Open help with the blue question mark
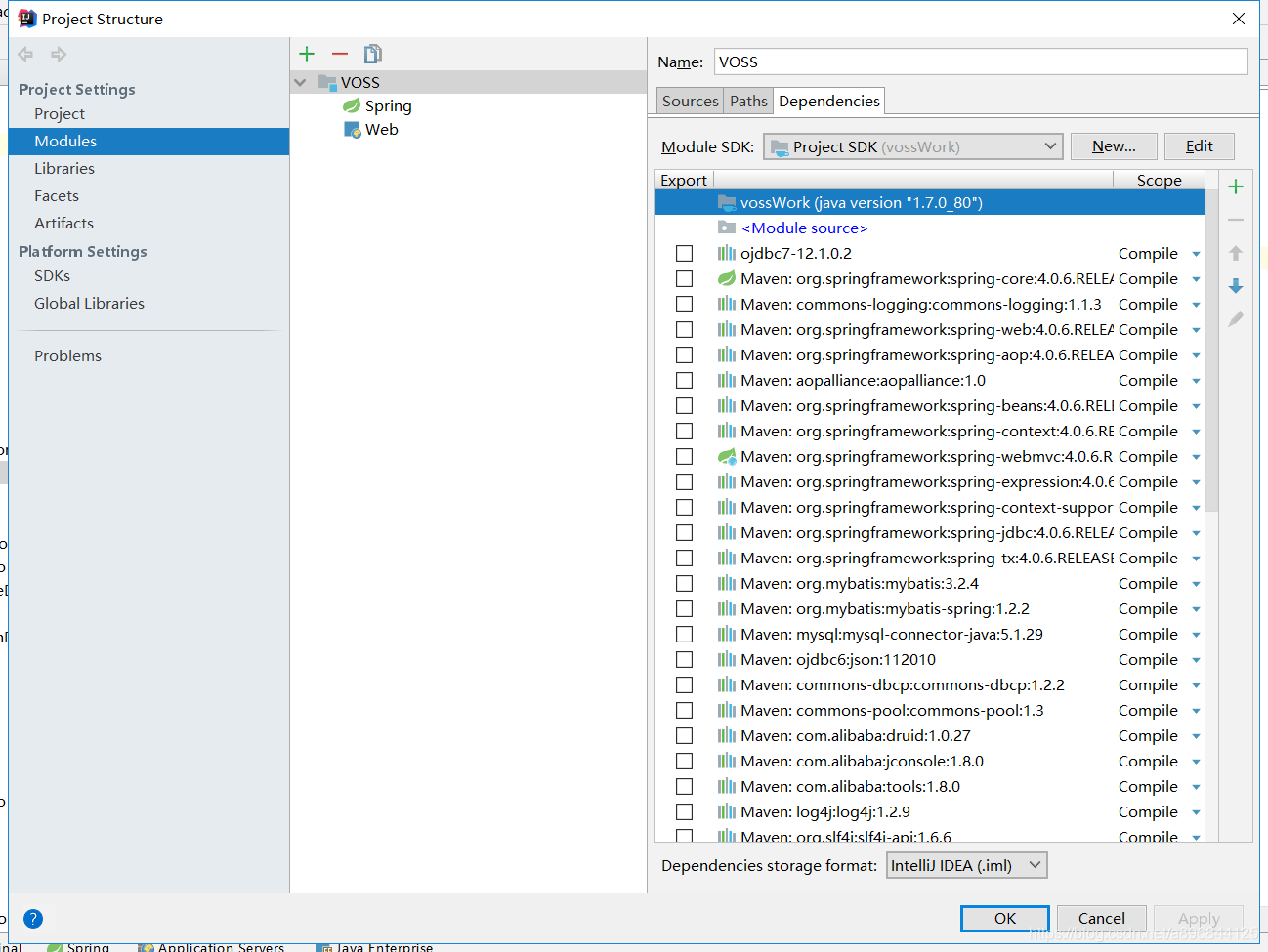Viewport: 1268px width, 952px height. point(33,919)
